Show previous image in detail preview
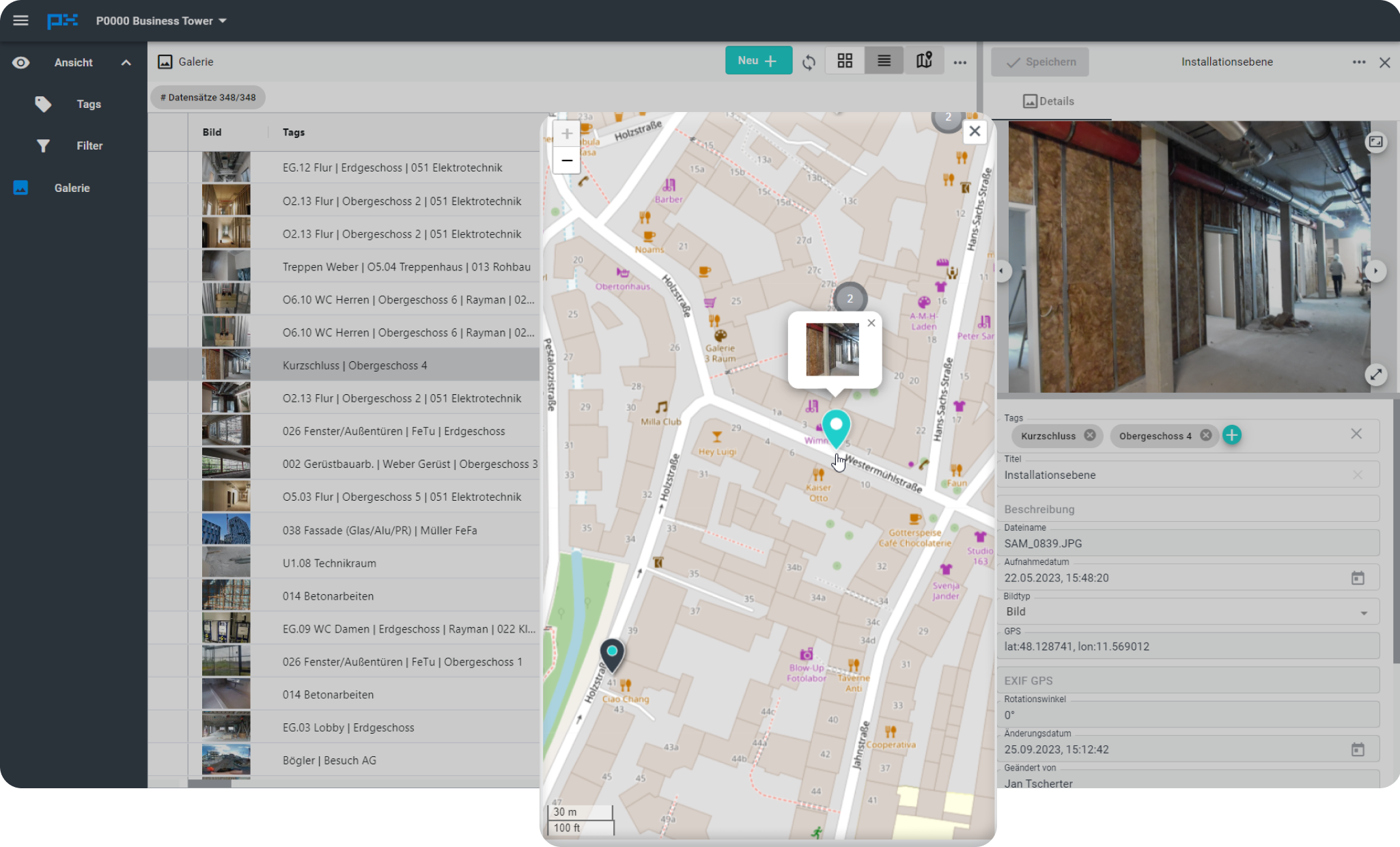 1001,270
